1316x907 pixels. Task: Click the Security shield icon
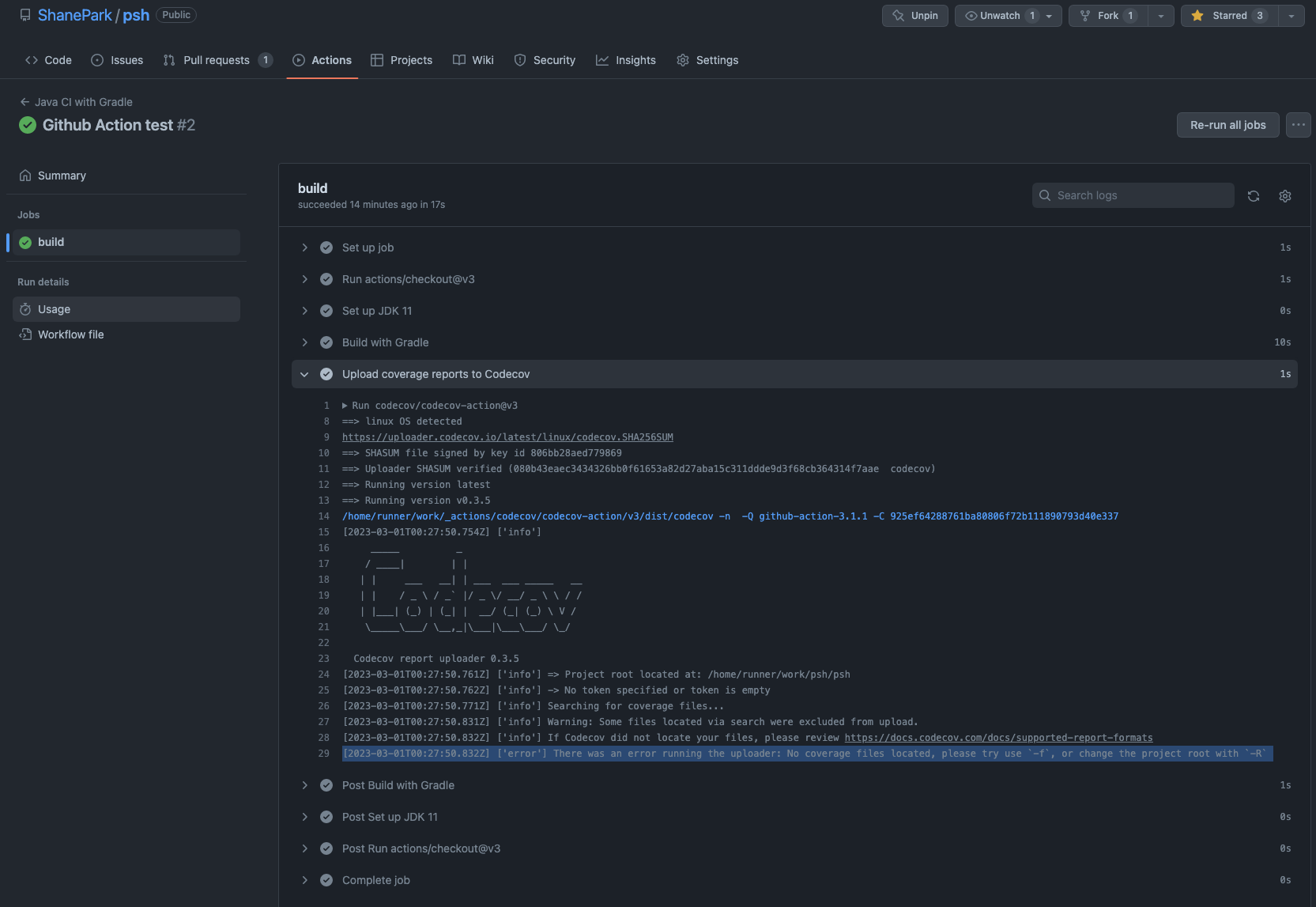point(520,60)
